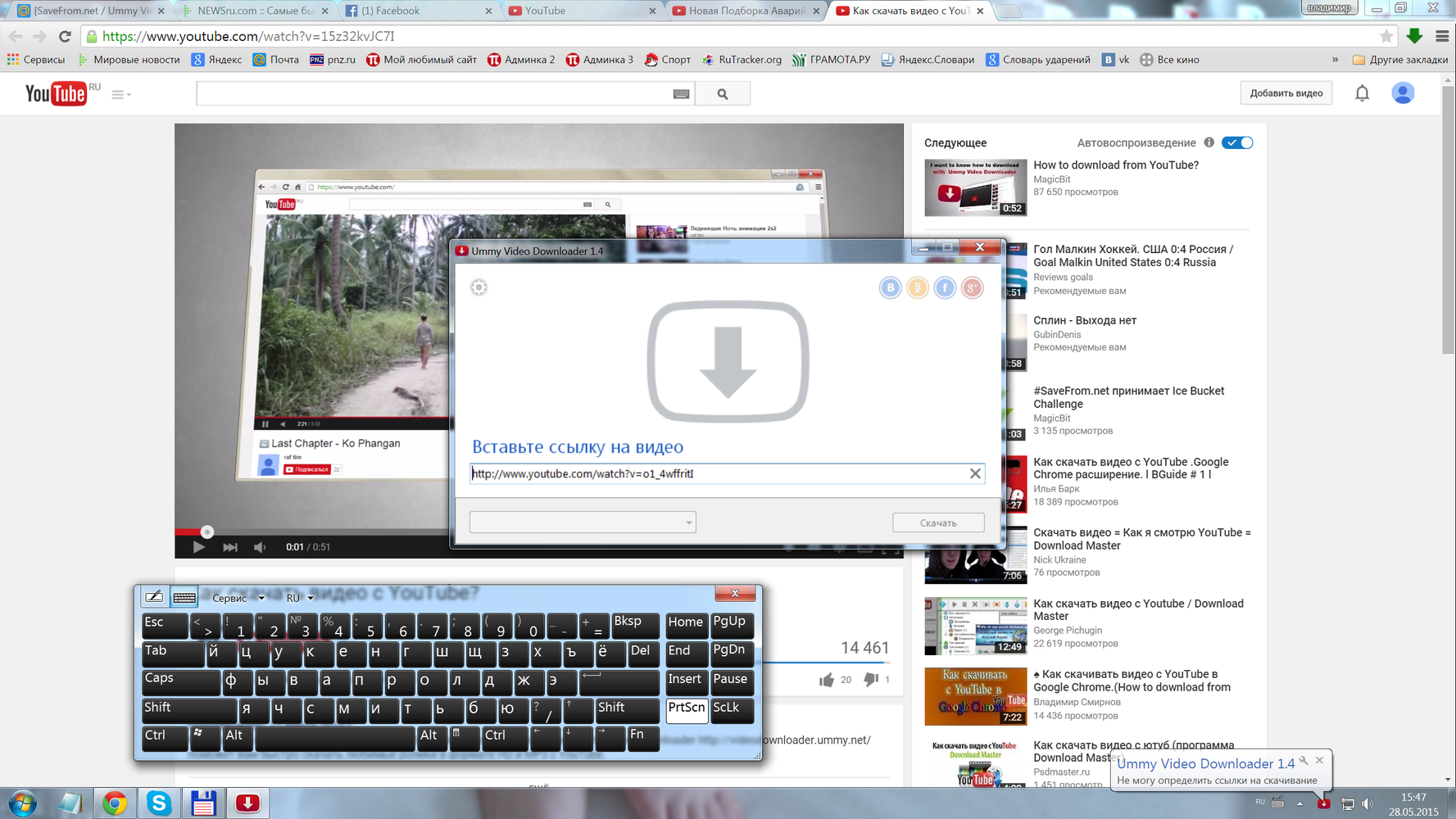Image resolution: width=1456 pixels, height=819 pixels.
Task: Switch to the SaveFrom.net browser tab
Action: click(x=90, y=11)
